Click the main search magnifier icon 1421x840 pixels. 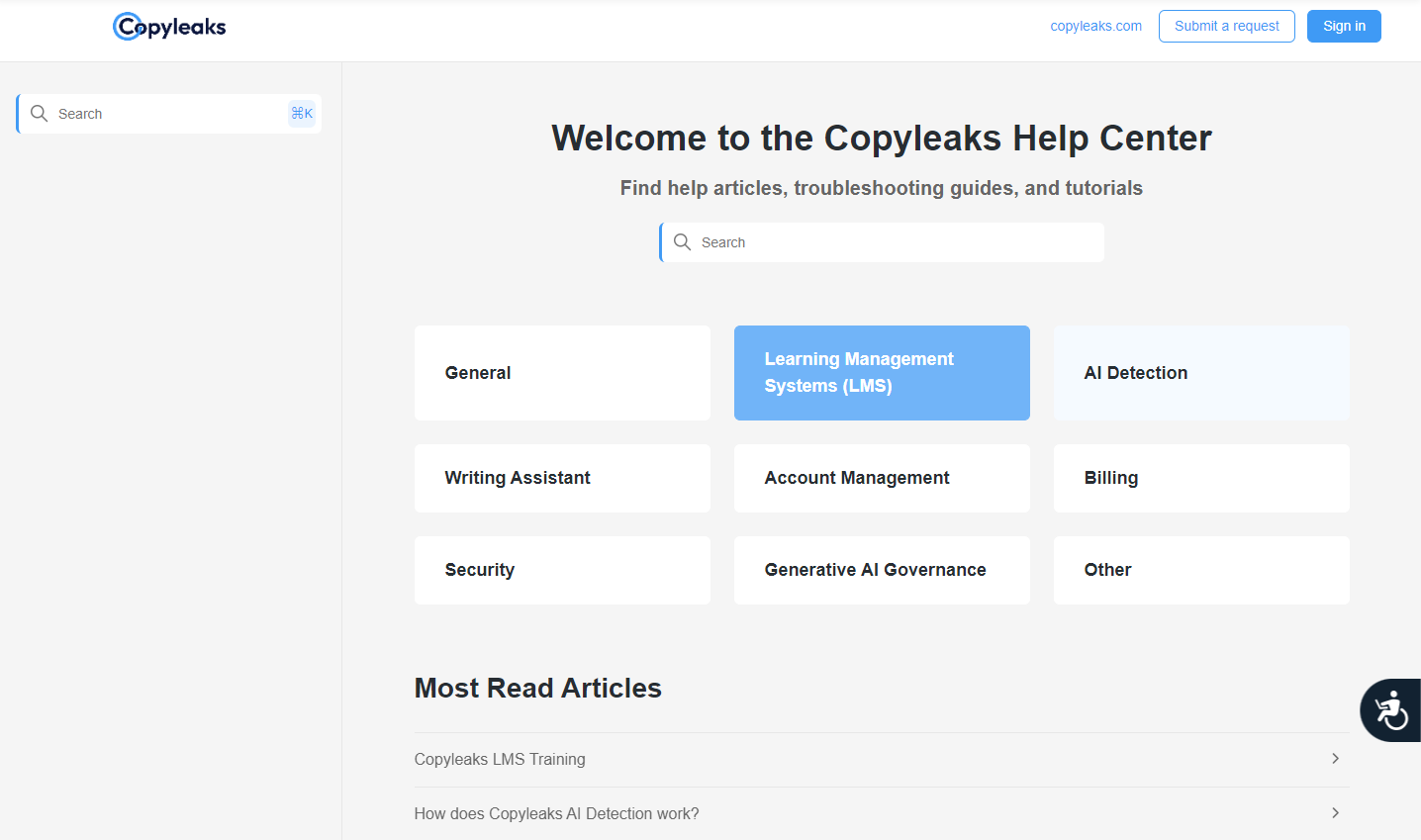(x=683, y=242)
